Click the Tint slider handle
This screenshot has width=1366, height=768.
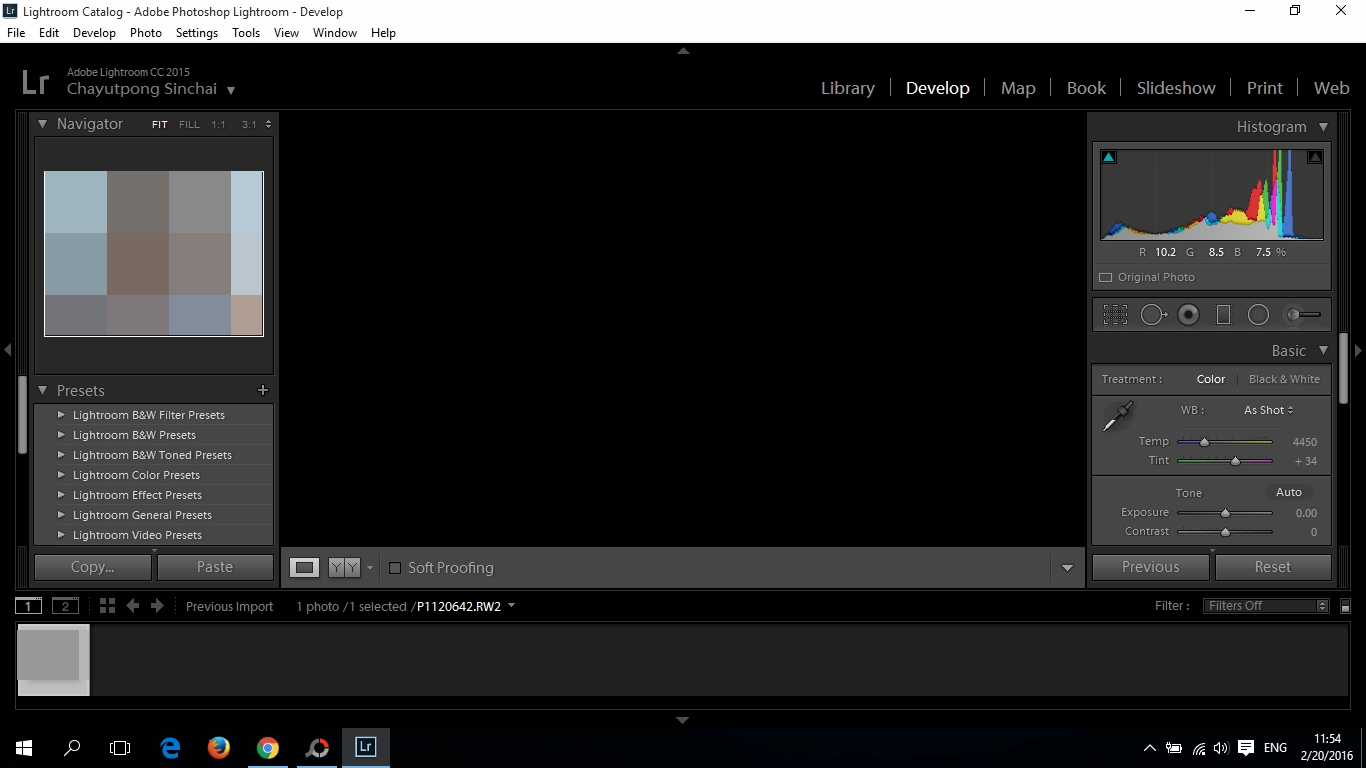tap(1235, 461)
